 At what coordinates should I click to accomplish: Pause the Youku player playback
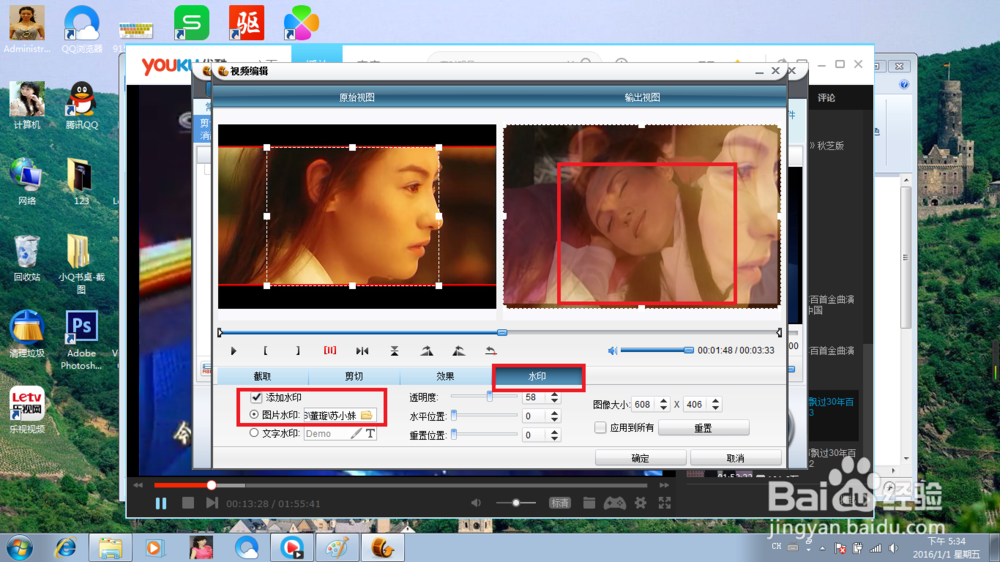[x=161, y=503]
